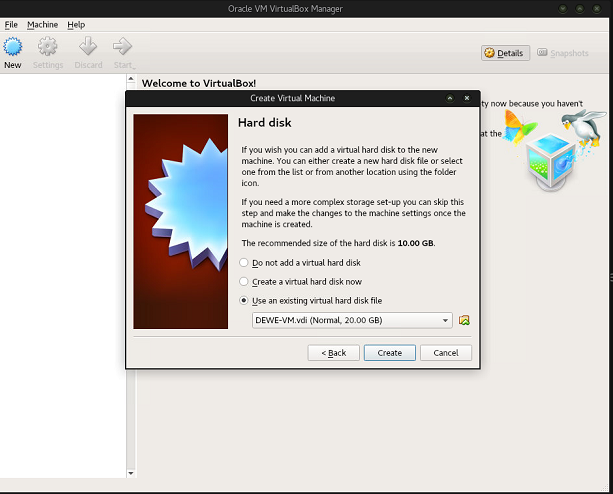Roll up the Create Virtual Machine dialog
The width and height of the screenshot is (613, 494).
(x=450, y=98)
